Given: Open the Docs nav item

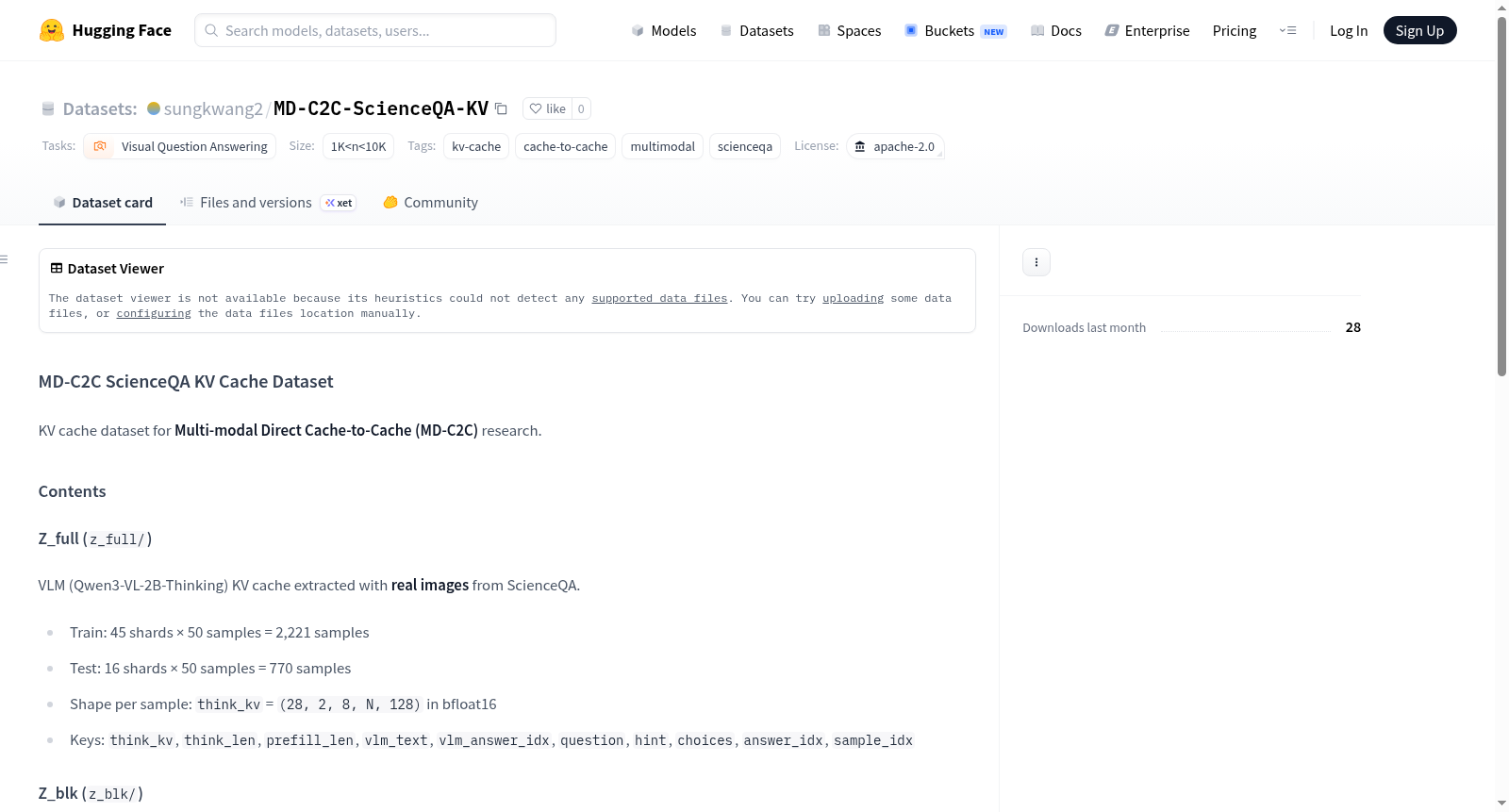Looking at the screenshot, I should (x=1056, y=30).
